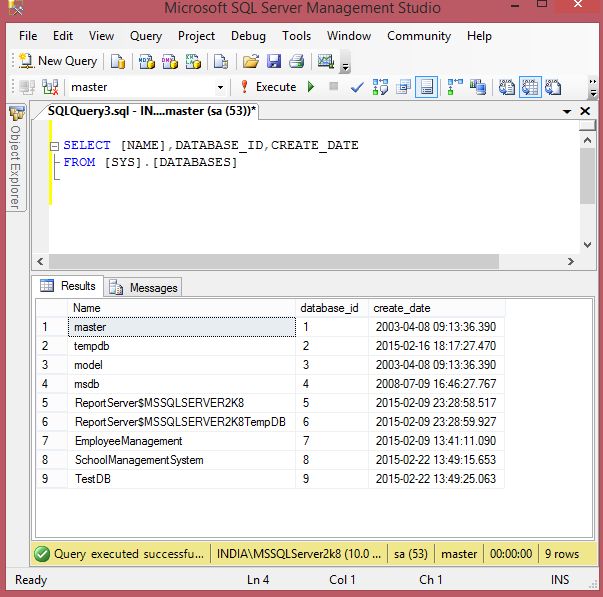Click the 9 rows status bar entry

coord(562,554)
